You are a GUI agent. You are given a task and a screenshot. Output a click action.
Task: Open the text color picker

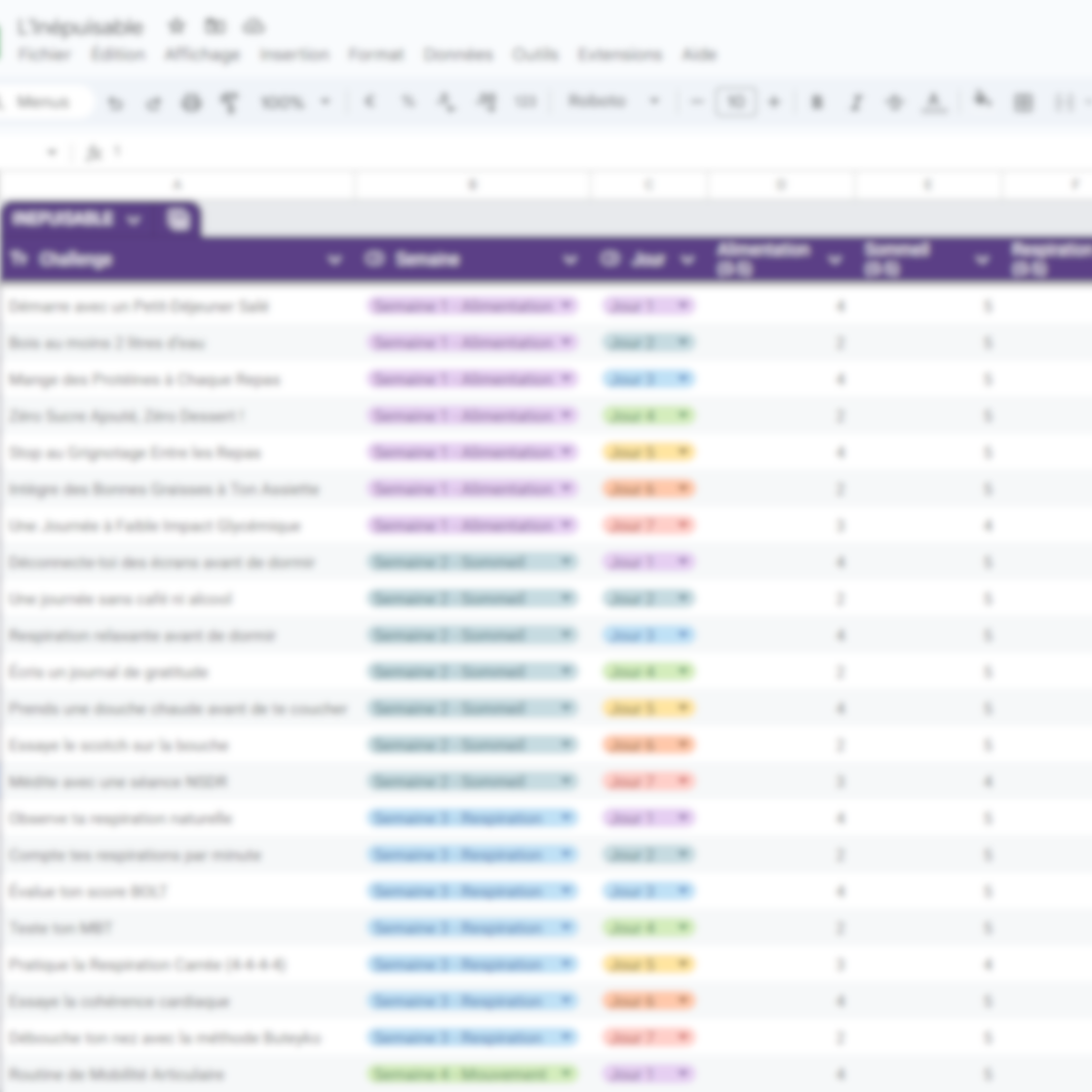pyautogui.click(x=934, y=102)
